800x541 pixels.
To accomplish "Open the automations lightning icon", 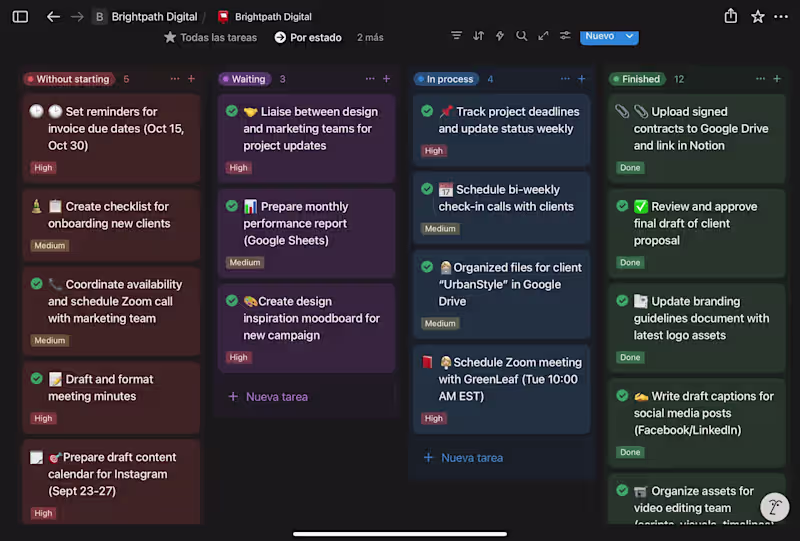I will [x=500, y=36].
